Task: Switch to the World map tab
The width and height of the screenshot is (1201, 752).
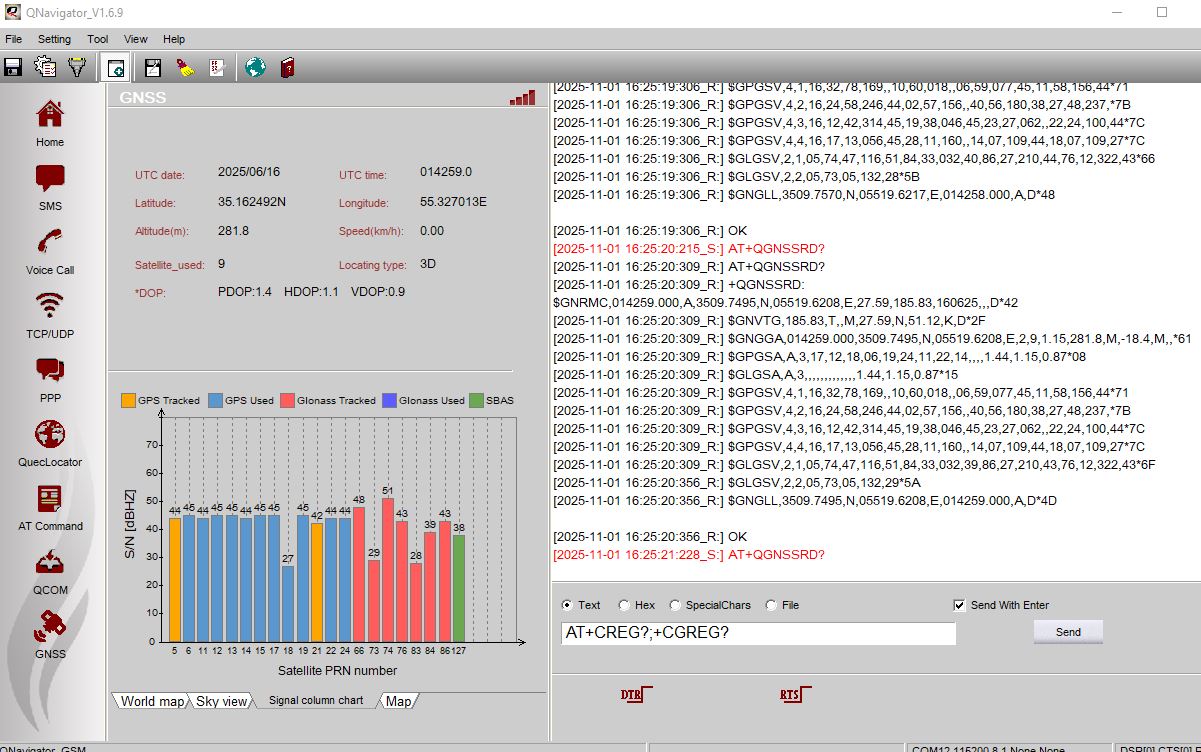Action: pyautogui.click(x=152, y=701)
